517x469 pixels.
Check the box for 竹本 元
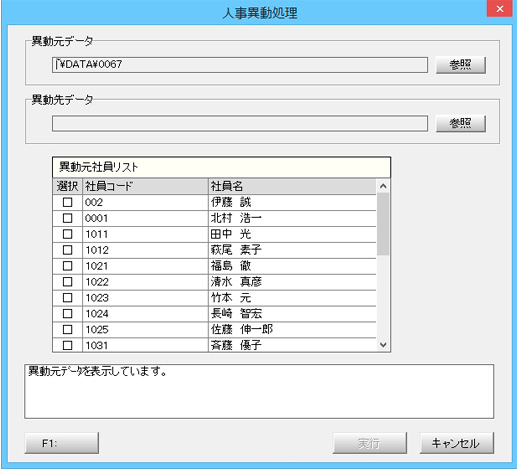[67, 298]
